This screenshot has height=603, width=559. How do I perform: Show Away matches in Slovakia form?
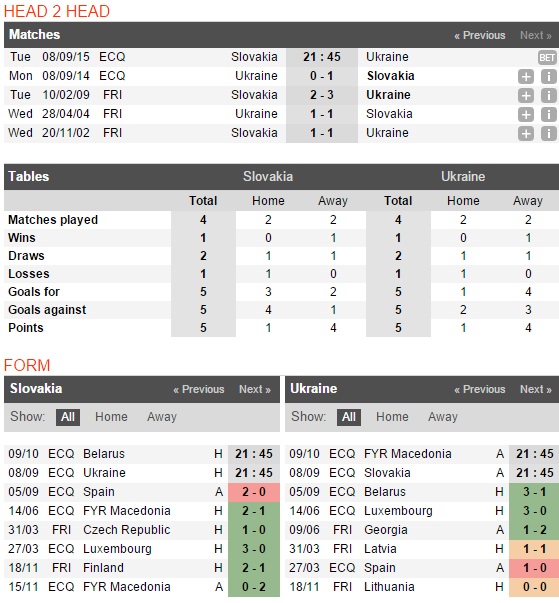(162, 417)
